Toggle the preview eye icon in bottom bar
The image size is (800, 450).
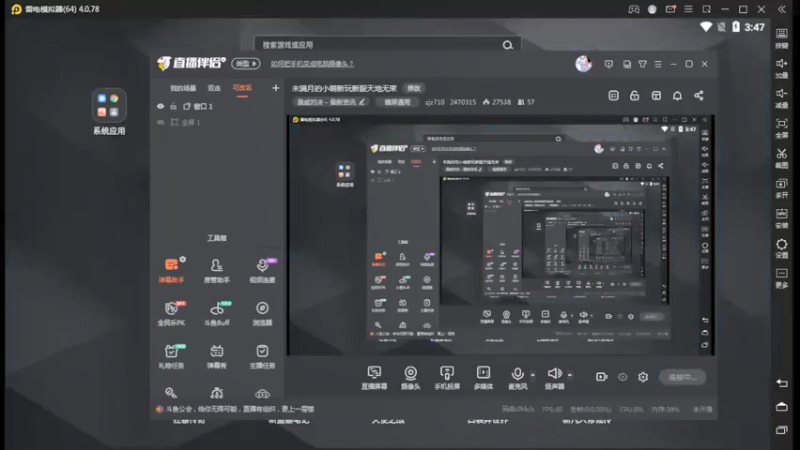[622, 377]
